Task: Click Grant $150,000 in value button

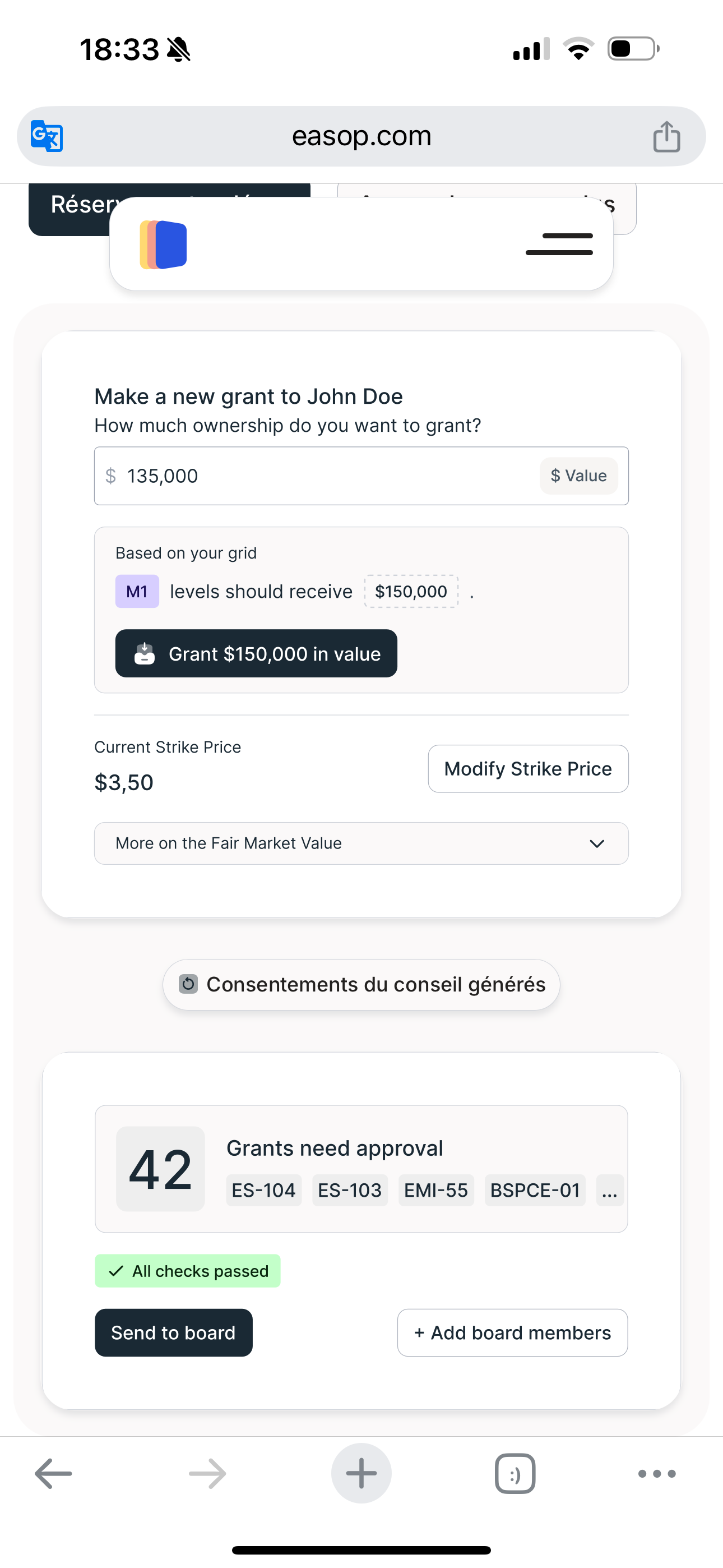Action: click(x=256, y=654)
